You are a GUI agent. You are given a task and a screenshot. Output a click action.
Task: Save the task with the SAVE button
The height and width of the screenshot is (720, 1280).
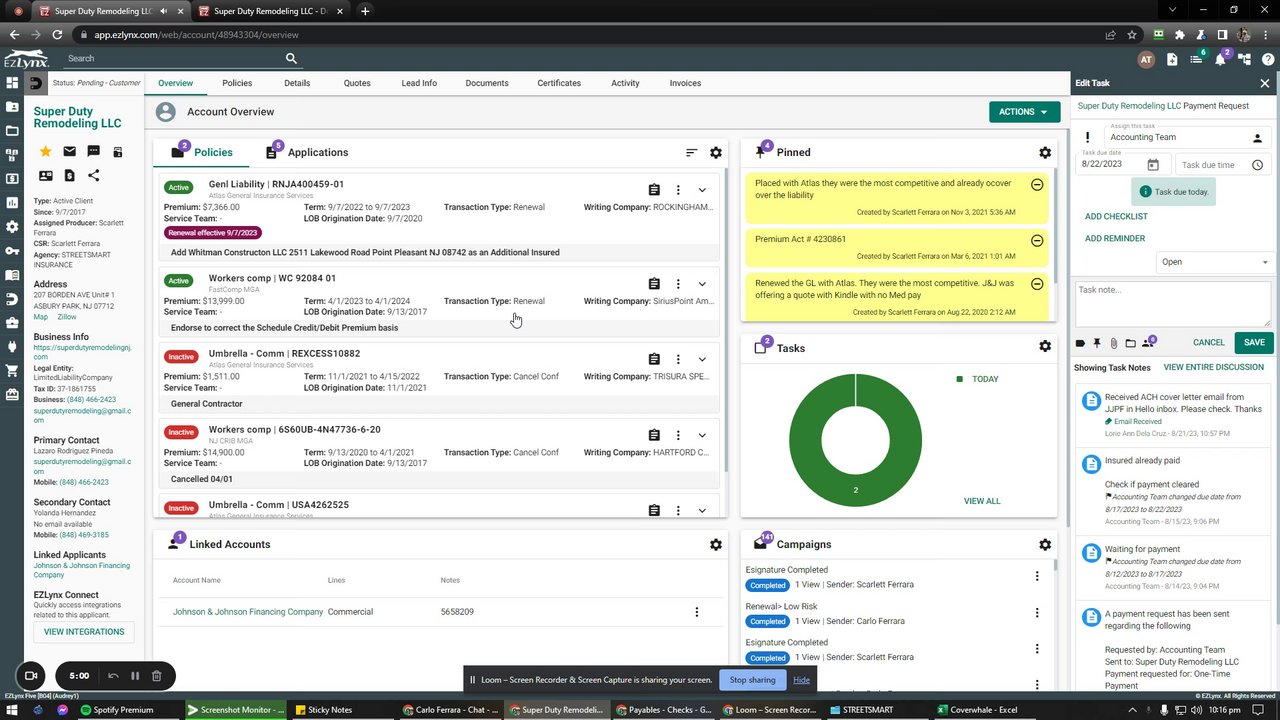(1254, 343)
